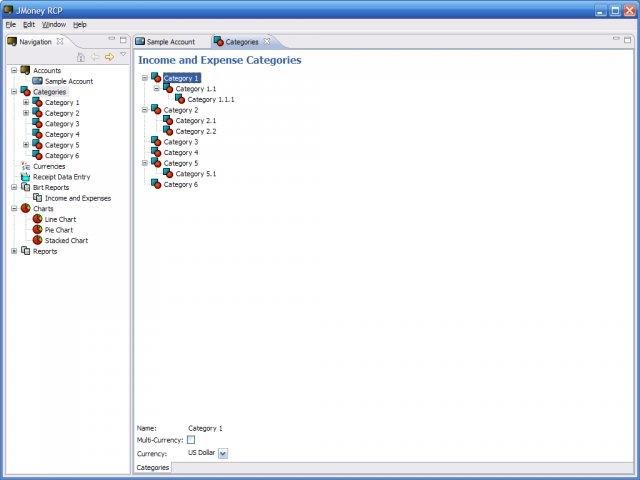Open the File menu
This screenshot has height=480, width=640.
click(x=11, y=24)
